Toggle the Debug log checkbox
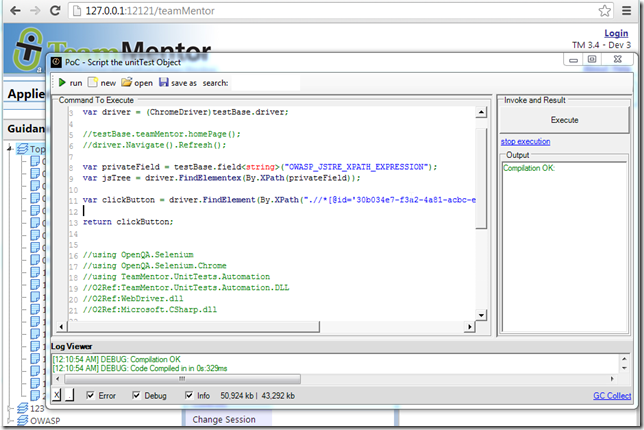Image resolution: width=644 pixels, height=430 pixels. click(x=137, y=395)
